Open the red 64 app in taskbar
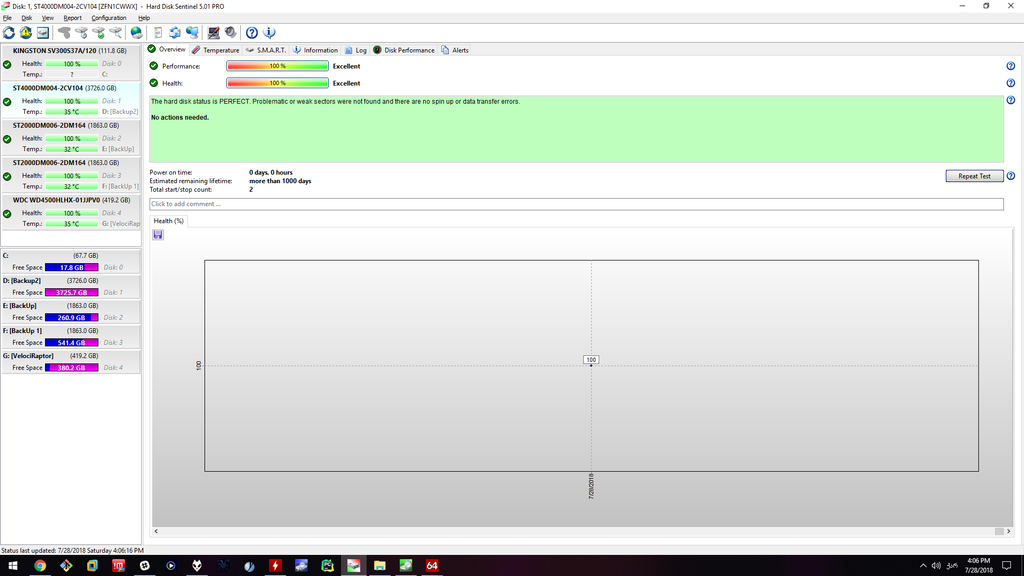 [x=432, y=566]
